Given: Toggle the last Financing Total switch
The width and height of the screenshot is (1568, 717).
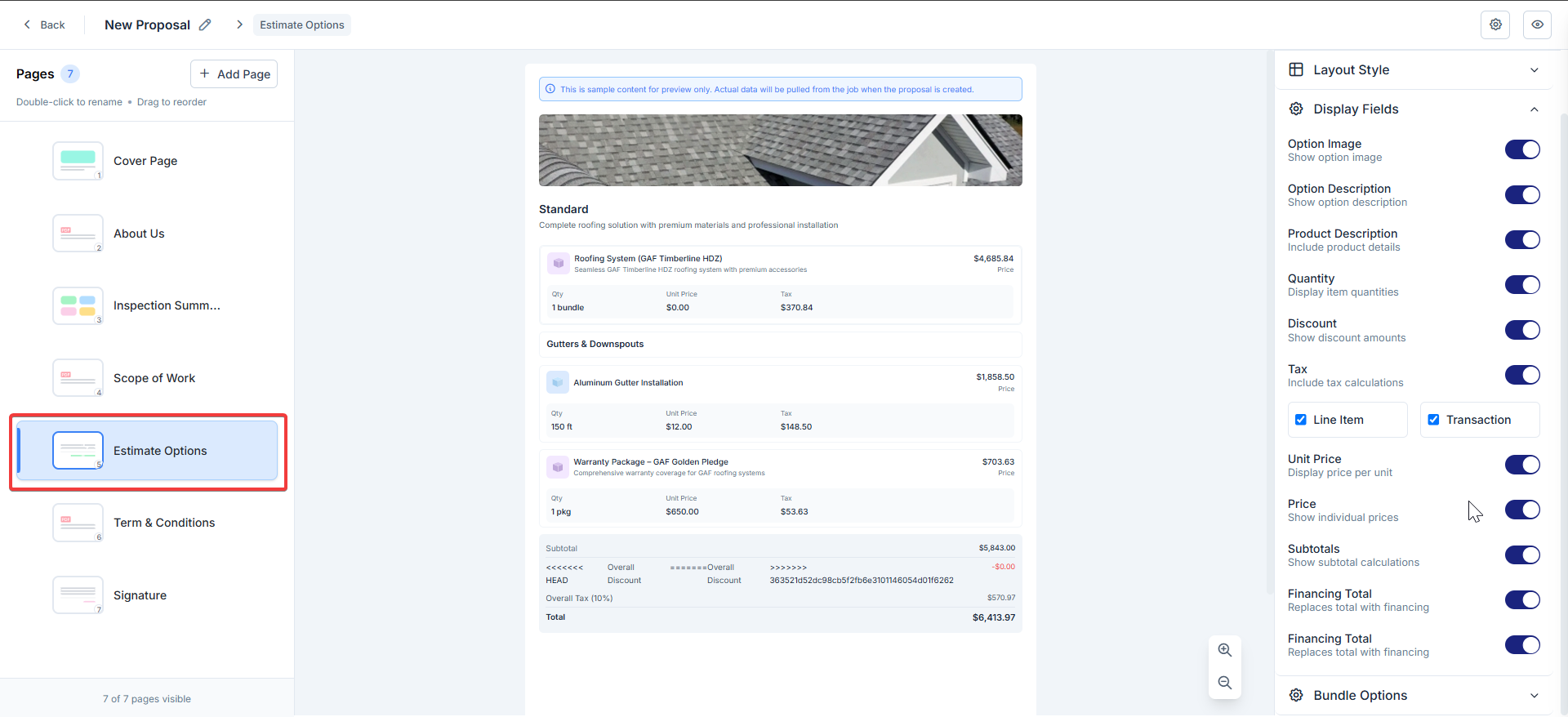Looking at the screenshot, I should click(1522, 644).
